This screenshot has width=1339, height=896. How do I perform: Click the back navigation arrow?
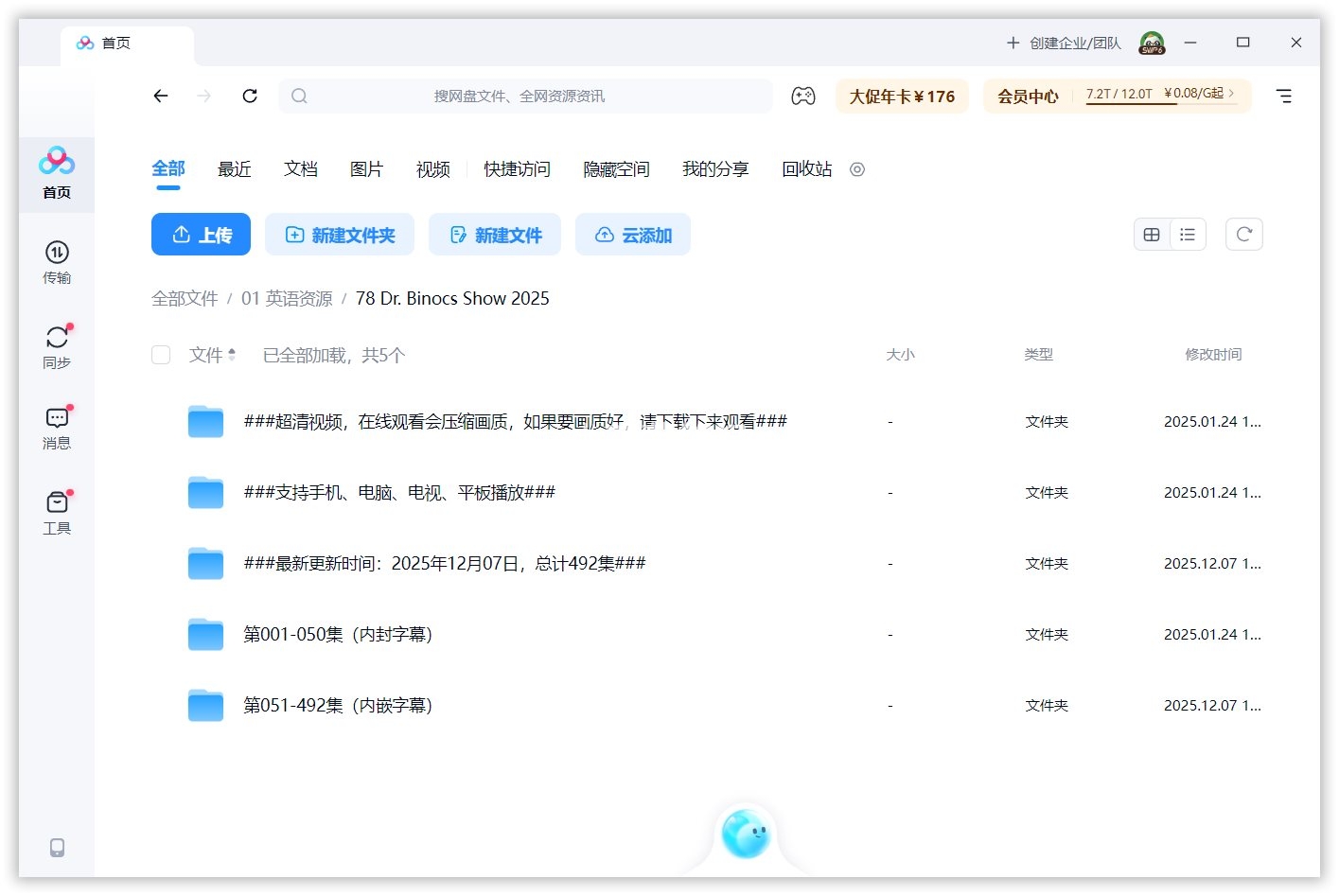pyautogui.click(x=161, y=96)
